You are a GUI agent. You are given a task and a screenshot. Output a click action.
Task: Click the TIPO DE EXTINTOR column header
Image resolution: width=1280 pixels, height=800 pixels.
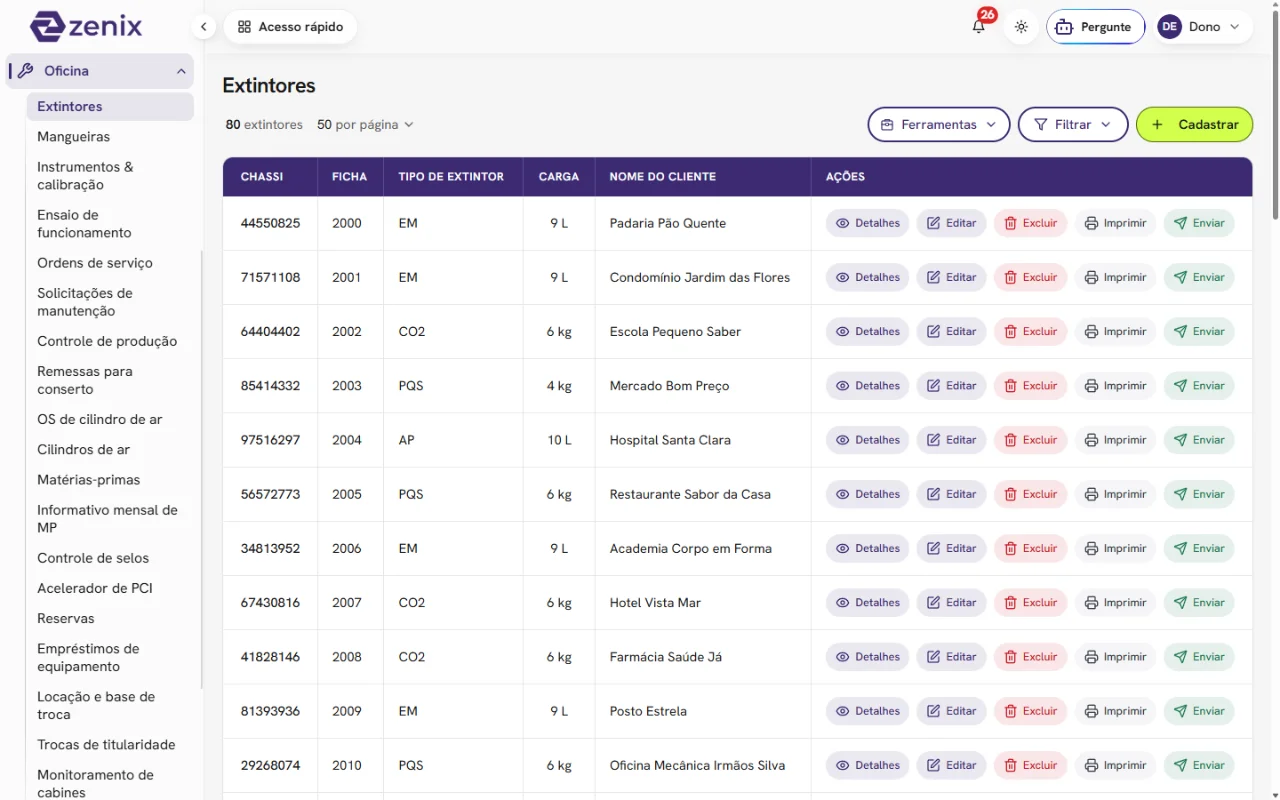(x=451, y=177)
